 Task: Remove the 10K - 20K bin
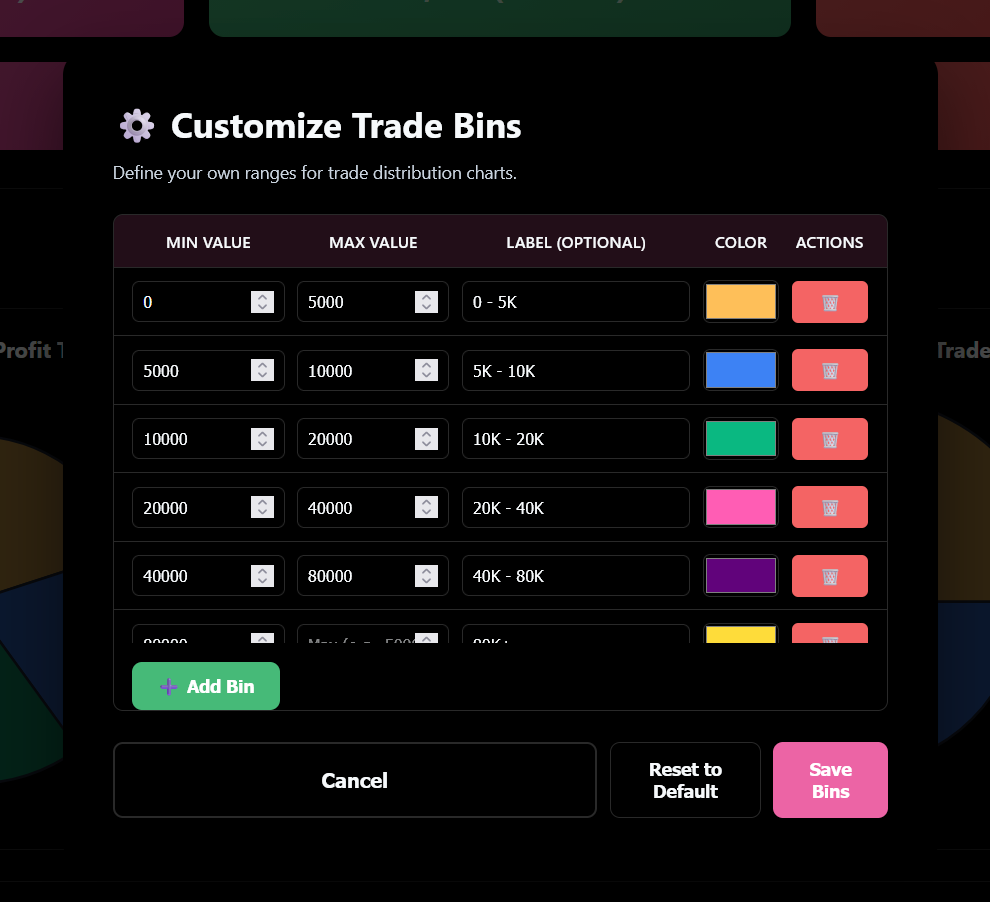click(829, 439)
